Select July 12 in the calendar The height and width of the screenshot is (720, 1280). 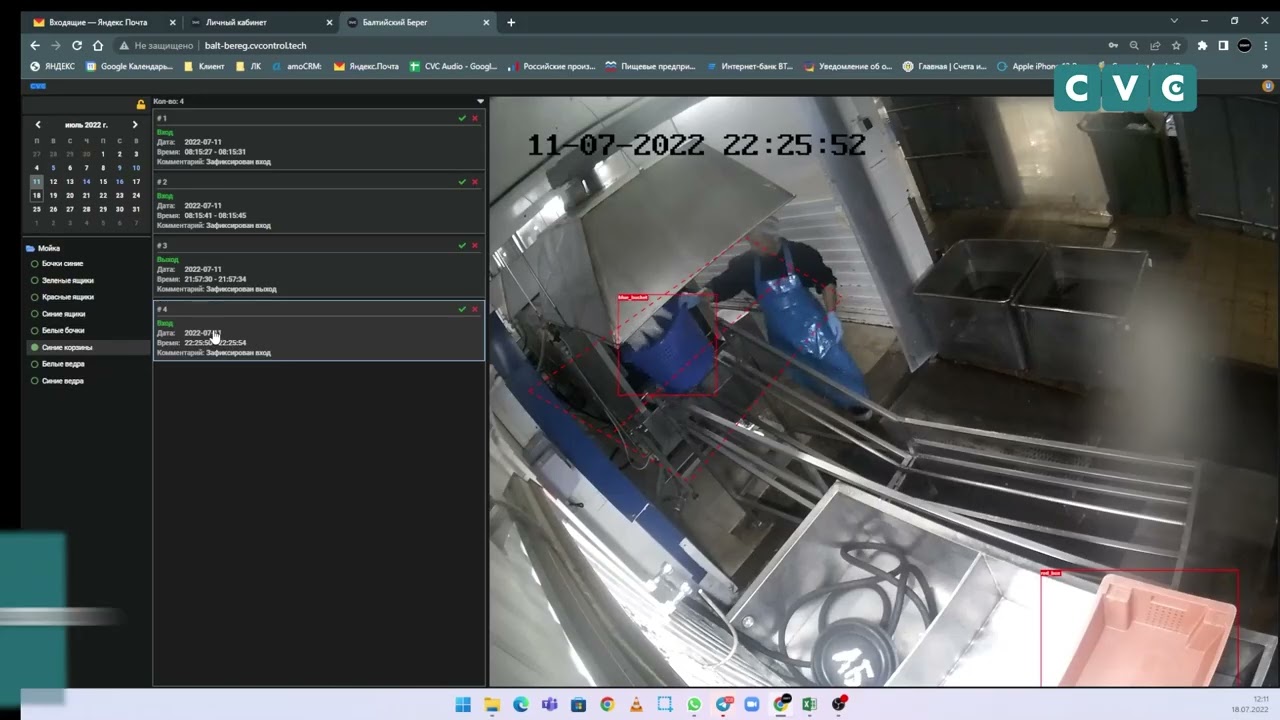tap(53, 182)
